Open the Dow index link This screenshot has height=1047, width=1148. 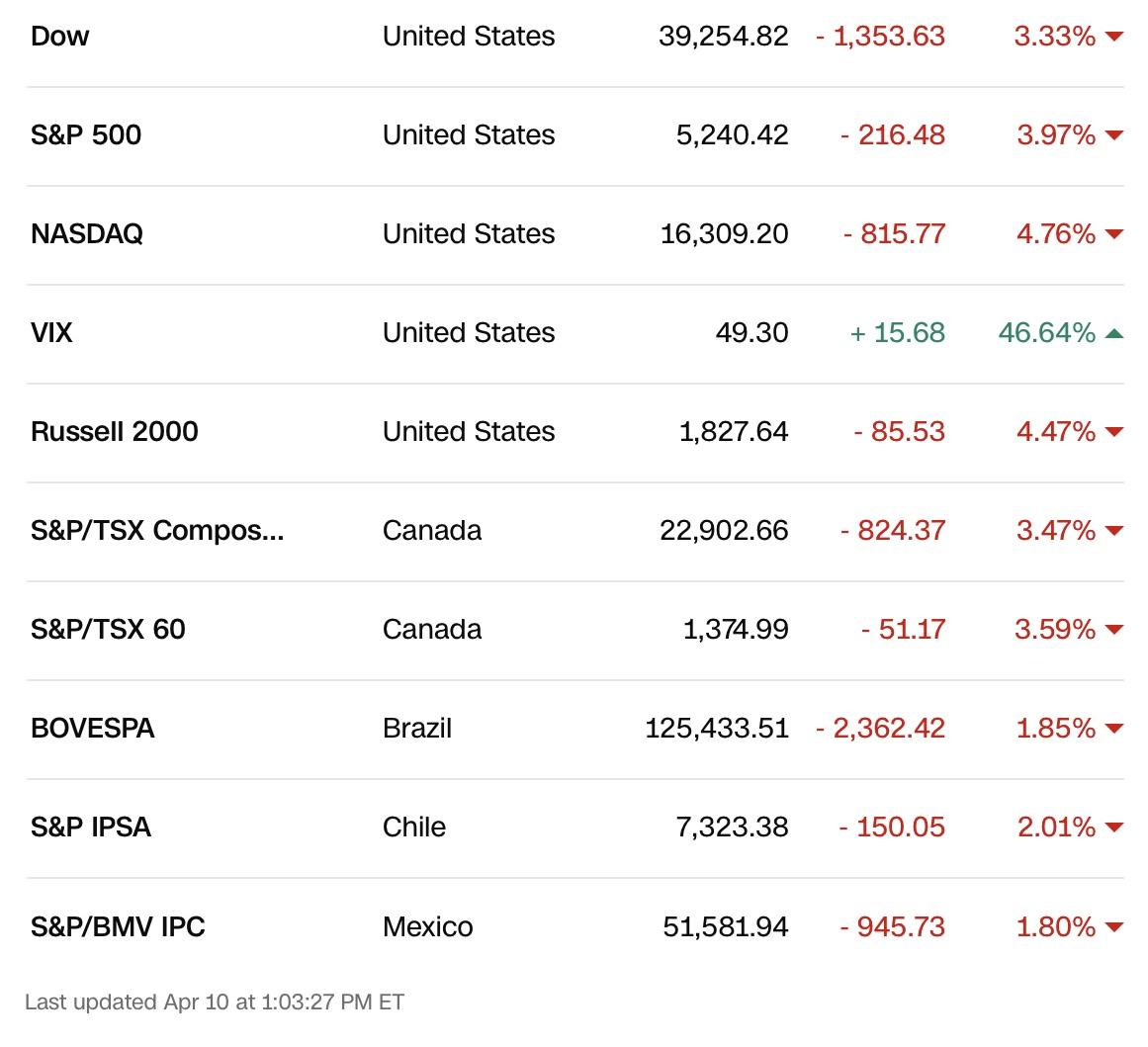click(x=60, y=37)
